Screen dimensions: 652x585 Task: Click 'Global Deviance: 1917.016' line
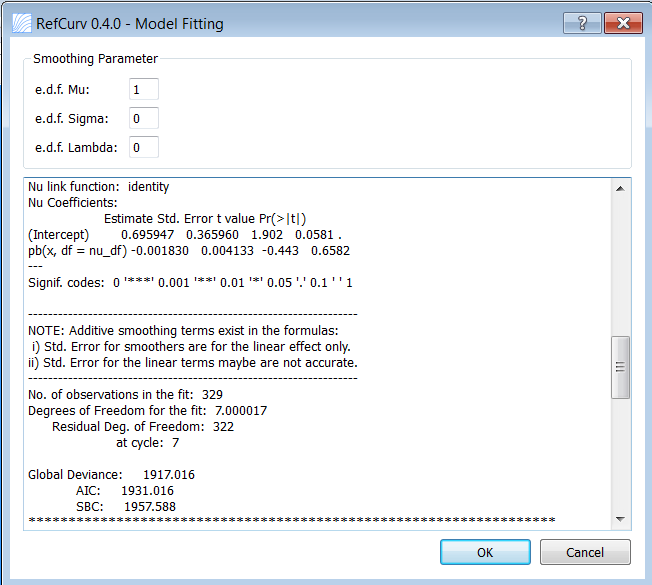[111, 475]
